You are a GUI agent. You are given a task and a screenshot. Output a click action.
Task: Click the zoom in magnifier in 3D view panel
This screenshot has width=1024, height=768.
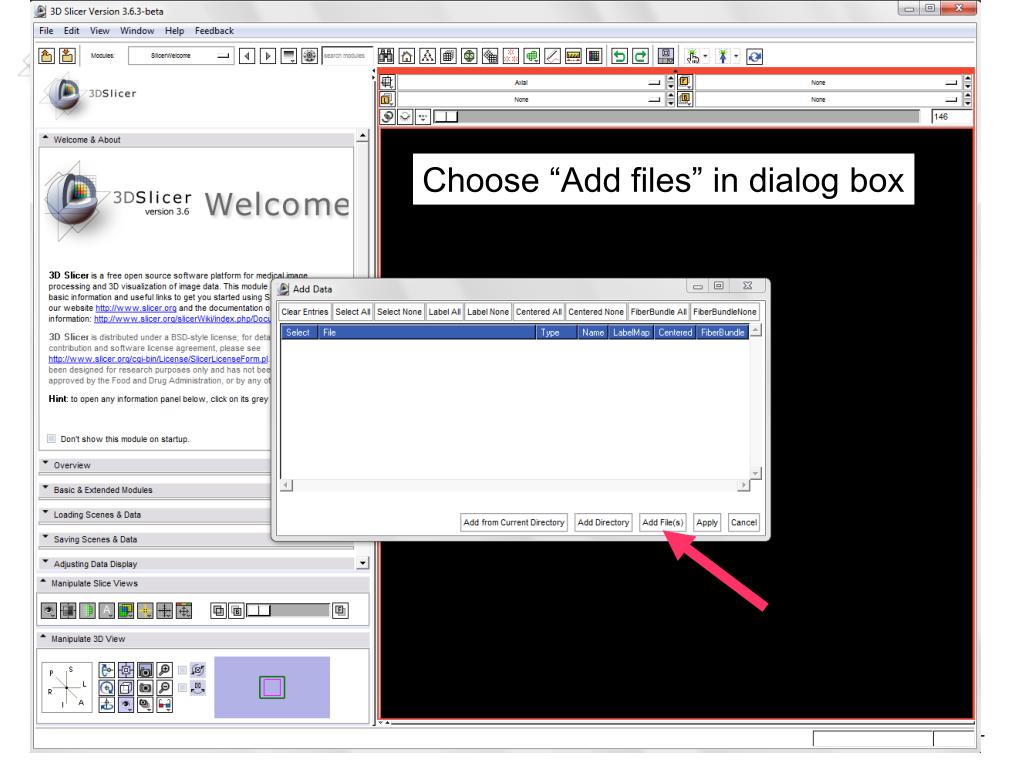tap(165, 670)
